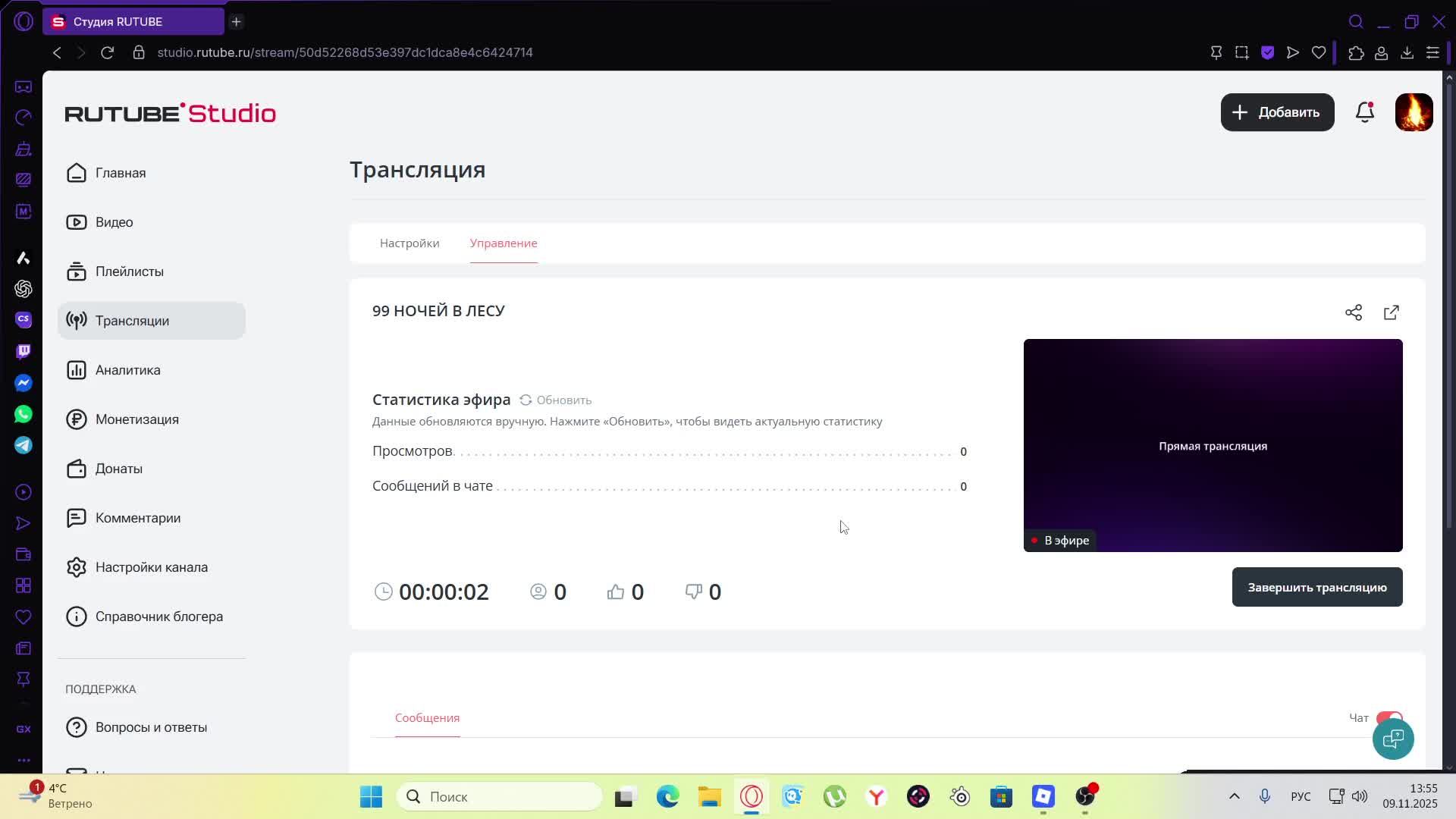1456x819 pixels.
Task: Open Twitch in Opera sidebar
Action: coord(24,351)
